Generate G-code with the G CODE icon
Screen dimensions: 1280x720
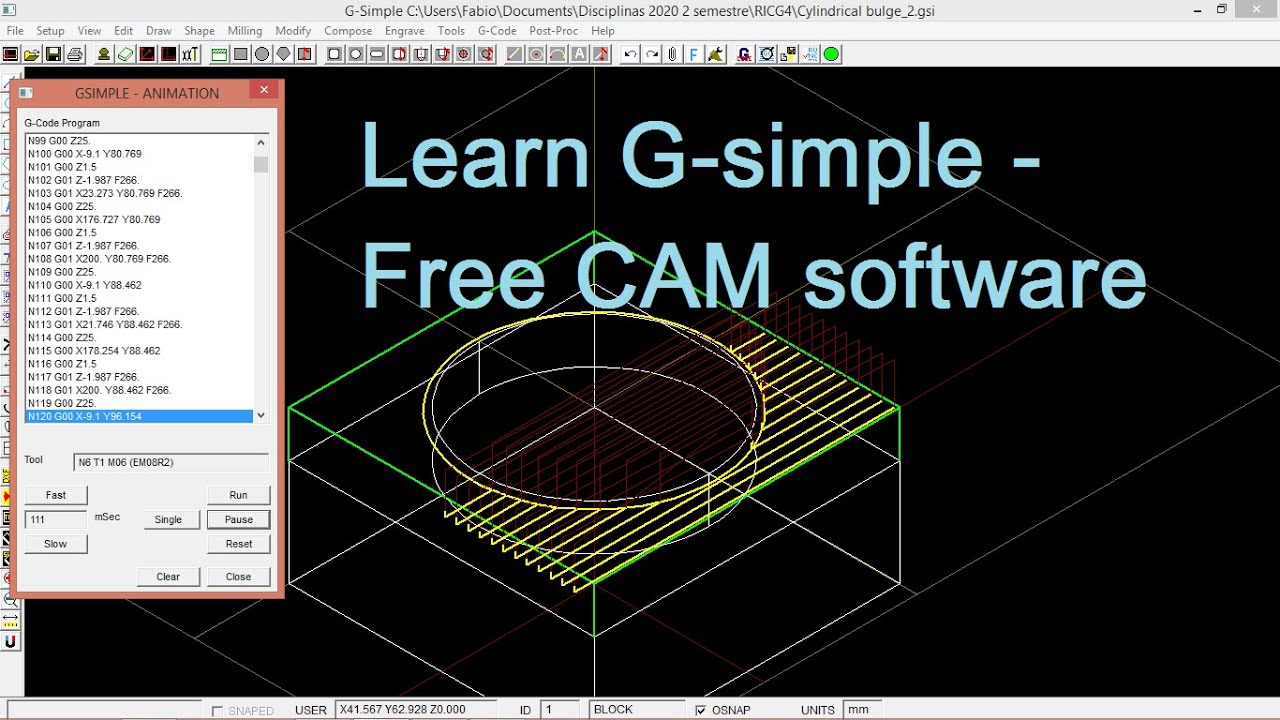pyautogui.click(x=745, y=54)
